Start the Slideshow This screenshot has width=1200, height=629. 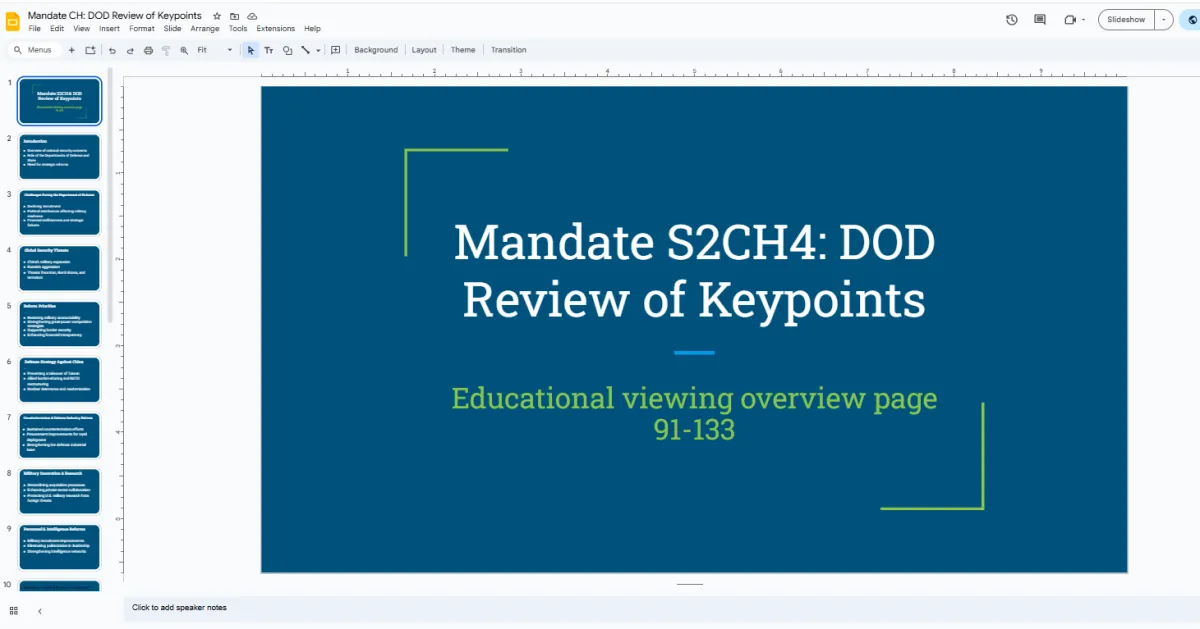click(x=1126, y=19)
